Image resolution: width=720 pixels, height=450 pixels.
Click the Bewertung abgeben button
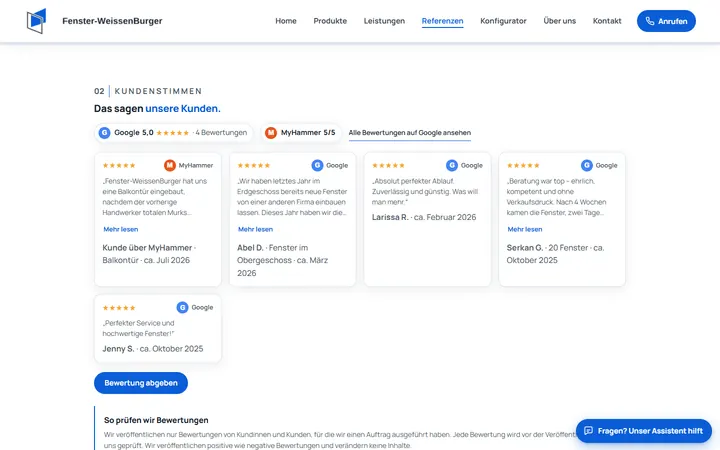point(141,383)
